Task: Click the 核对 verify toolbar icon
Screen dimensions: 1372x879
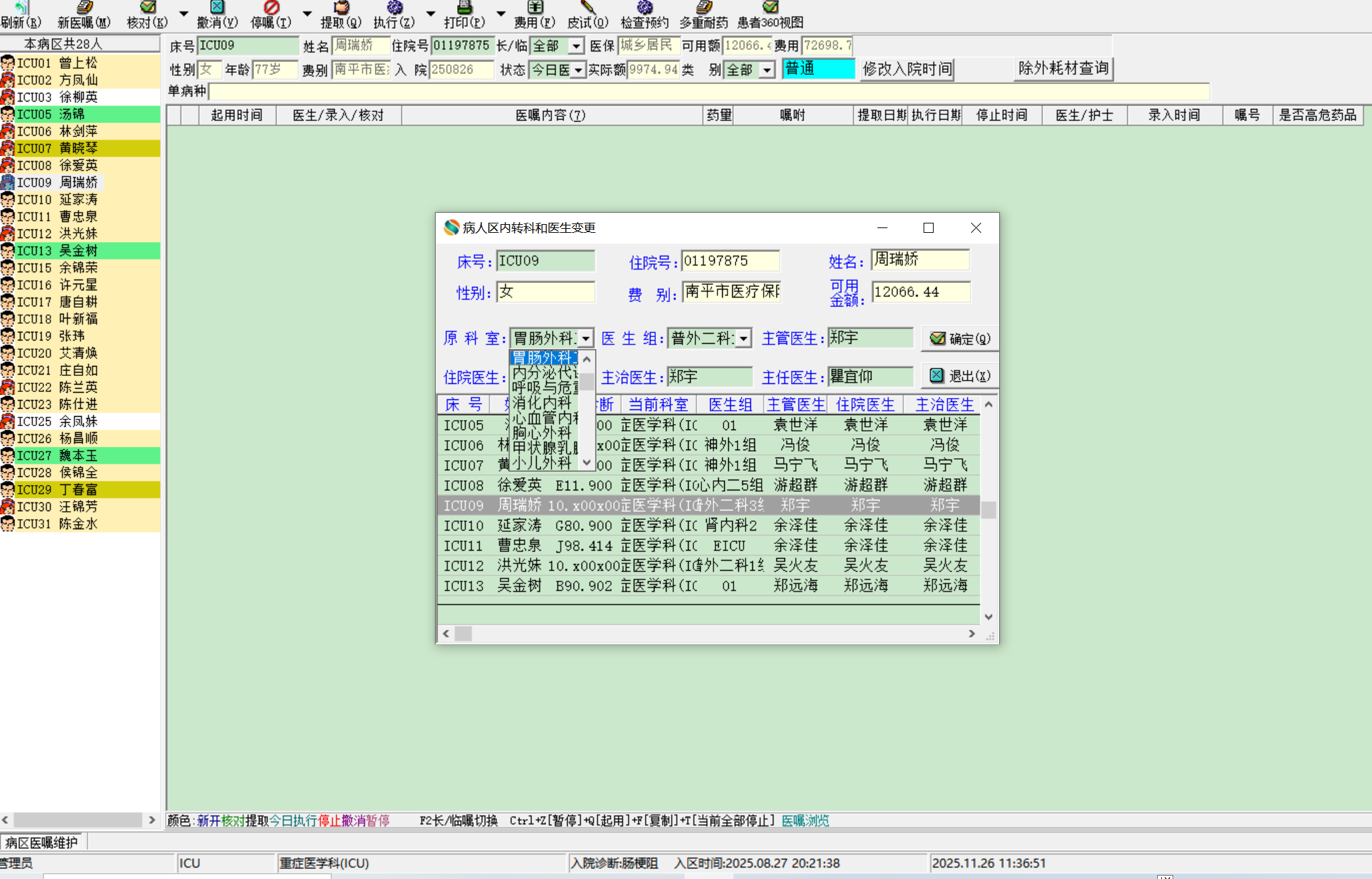Action: pos(147,8)
